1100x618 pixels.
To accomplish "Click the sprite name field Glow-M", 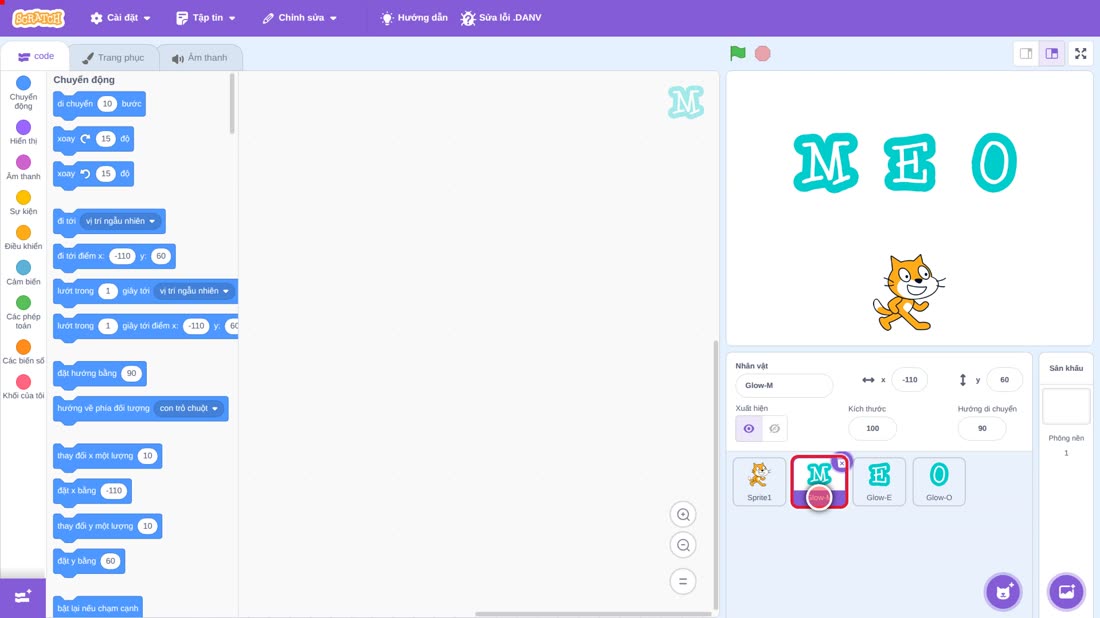I will [x=784, y=385].
